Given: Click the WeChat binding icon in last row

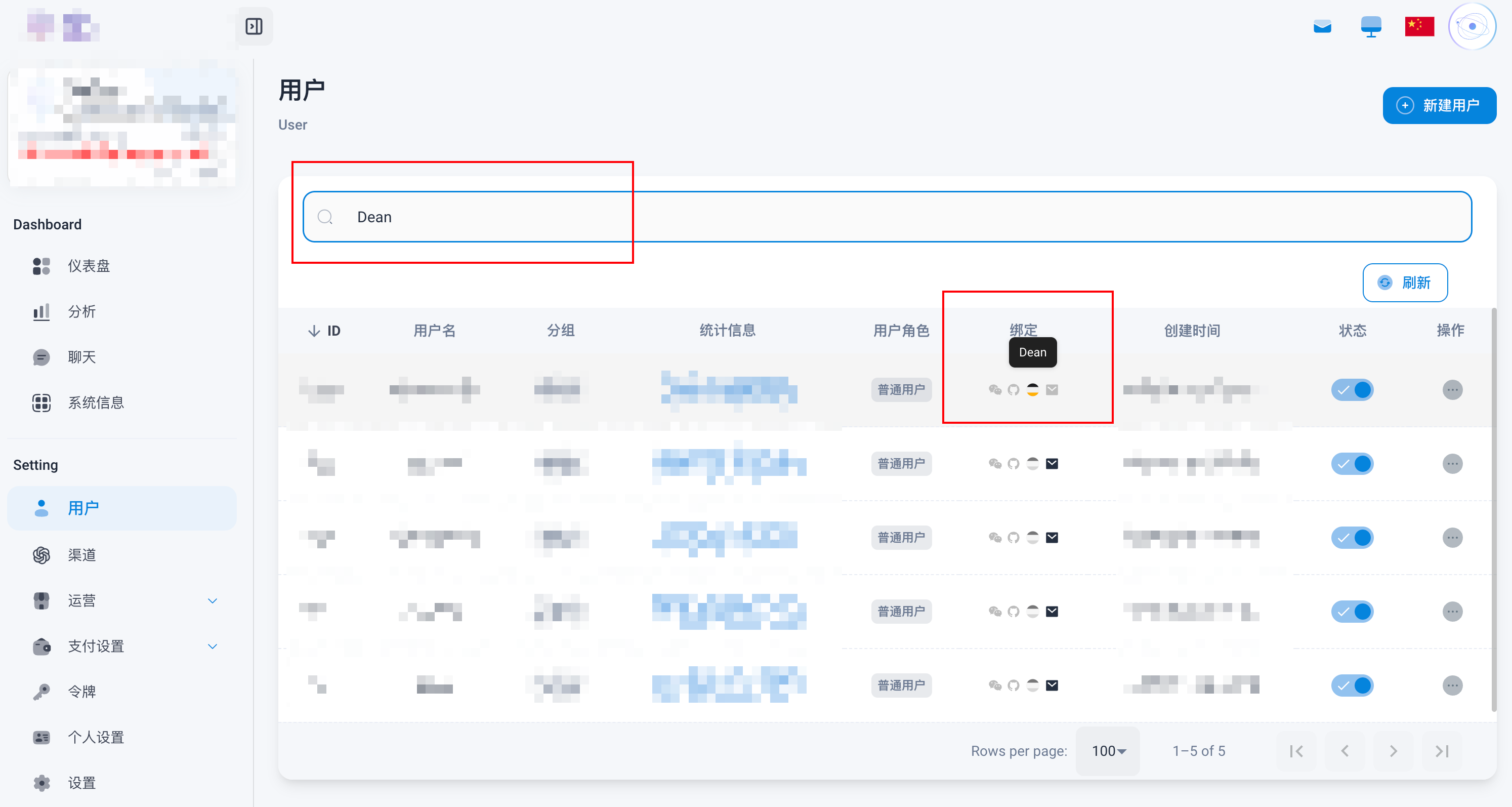Looking at the screenshot, I should pos(994,685).
